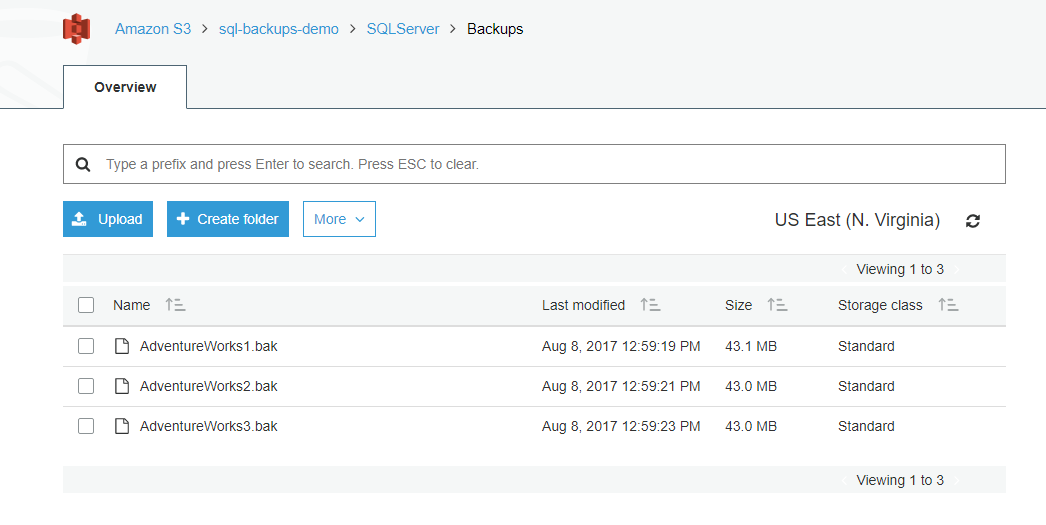Click the Storage class header label

click(880, 305)
